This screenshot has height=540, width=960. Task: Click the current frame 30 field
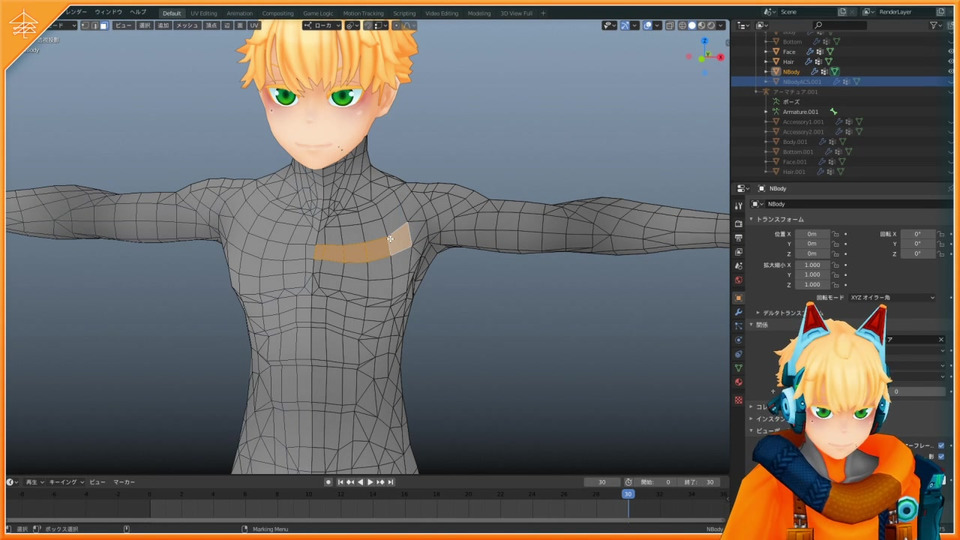point(602,482)
